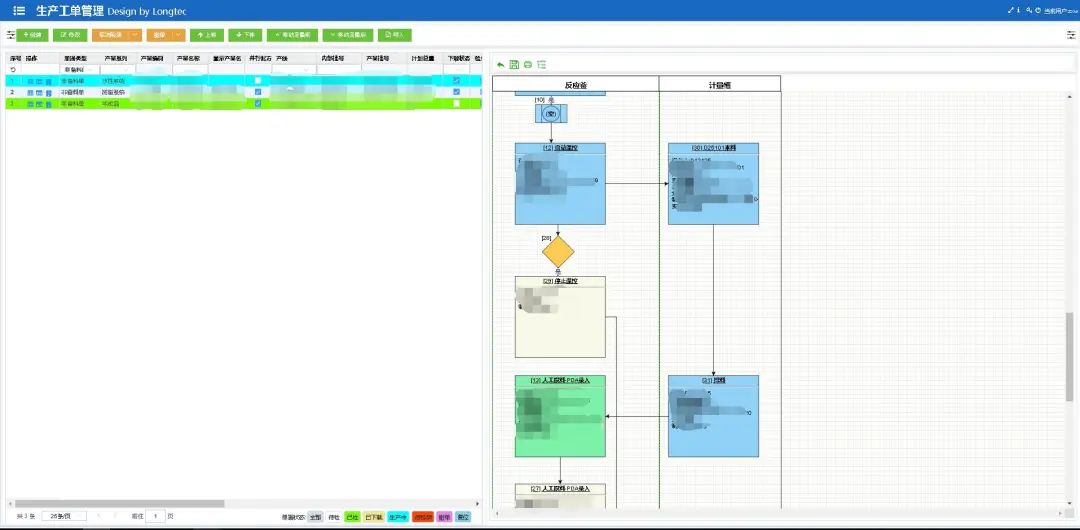Click the tree-layout icon in flowchart toolbar

coord(541,65)
